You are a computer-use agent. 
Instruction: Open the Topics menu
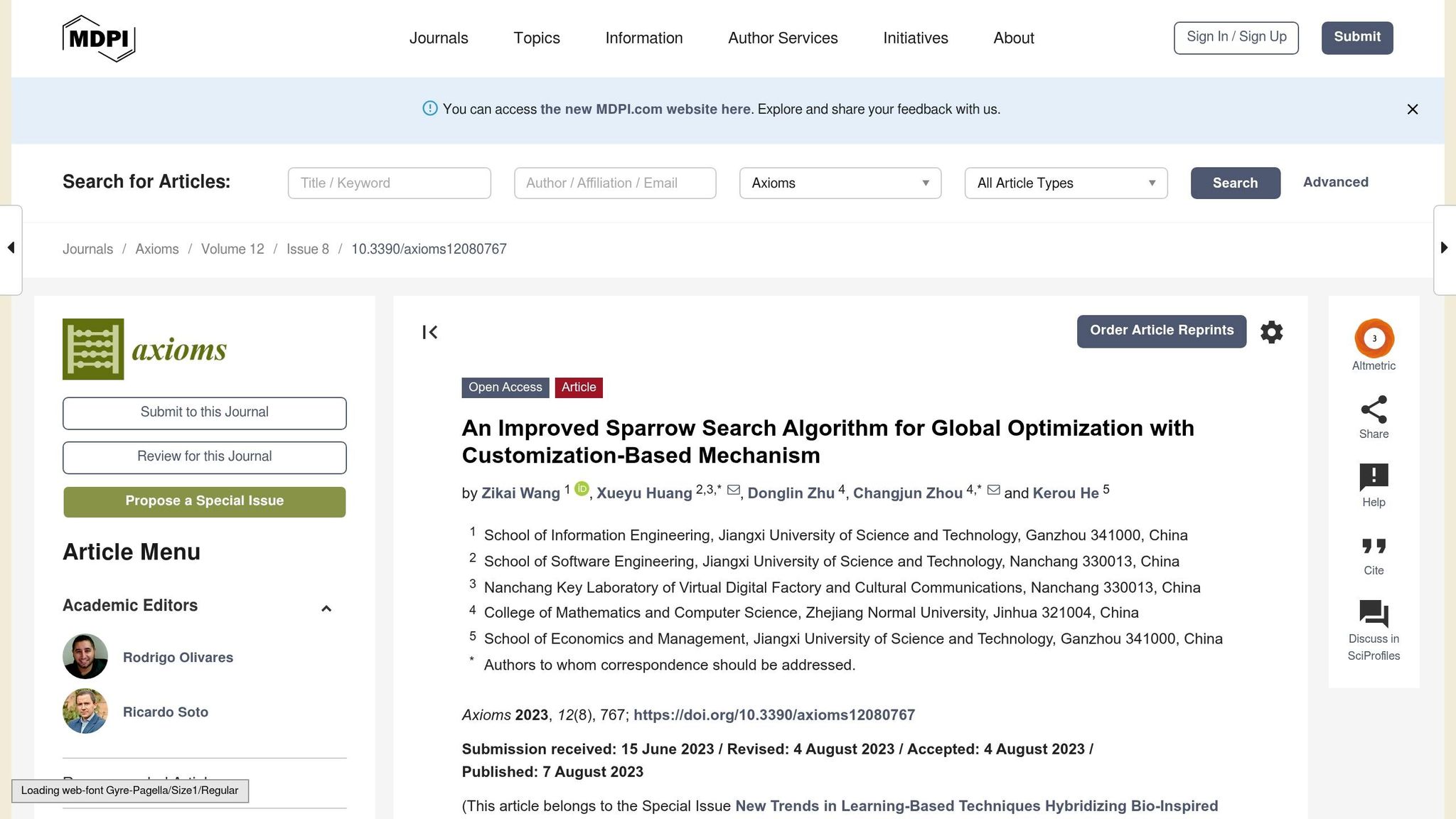click(537, 38)
